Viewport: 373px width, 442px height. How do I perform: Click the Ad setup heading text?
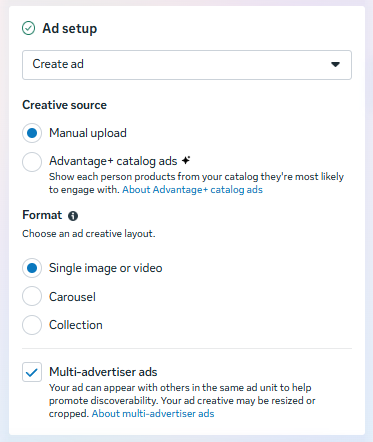(70, 28)
